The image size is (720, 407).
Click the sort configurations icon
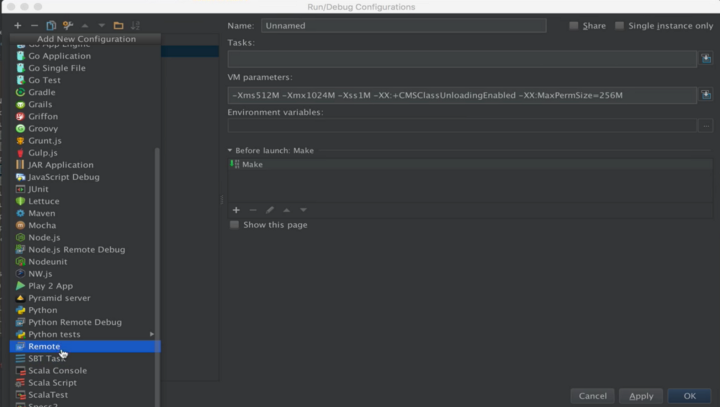[135, 25]
